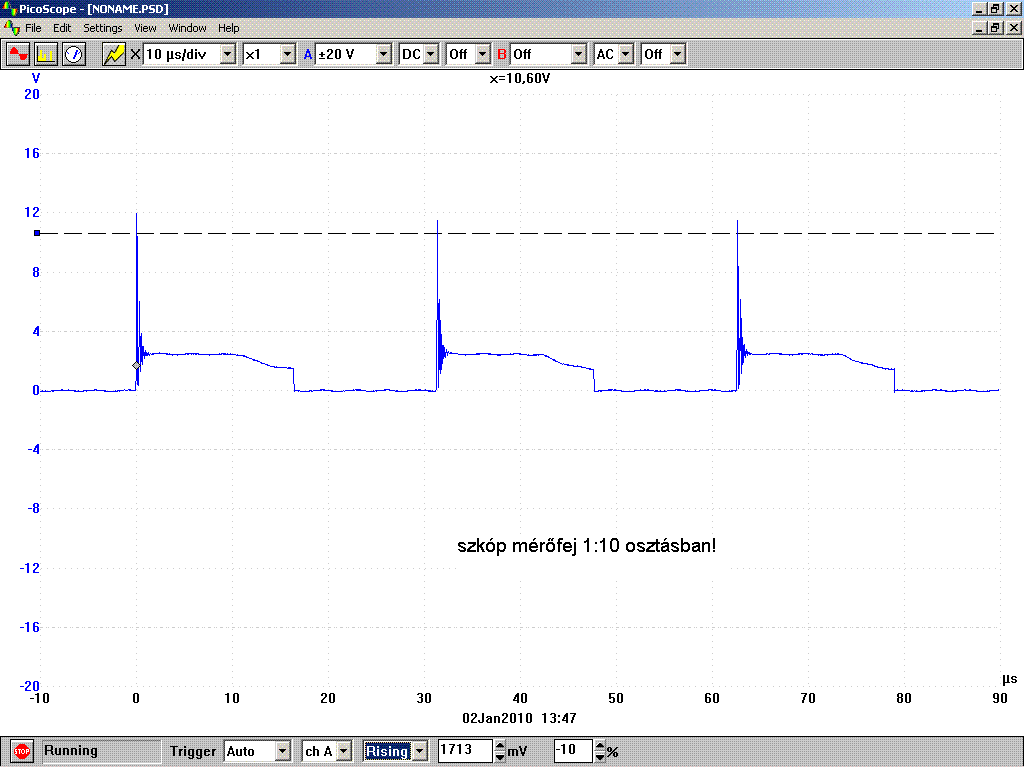Click the blue channel A label

pyautogui.click(x=308, y=54)
